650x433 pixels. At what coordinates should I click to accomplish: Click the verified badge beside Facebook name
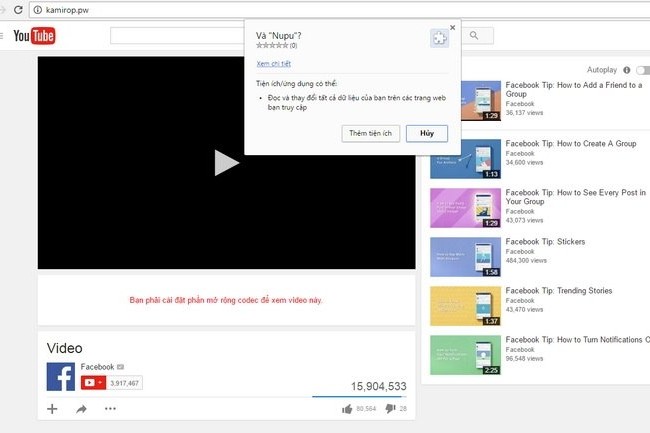tap(121, 367)
